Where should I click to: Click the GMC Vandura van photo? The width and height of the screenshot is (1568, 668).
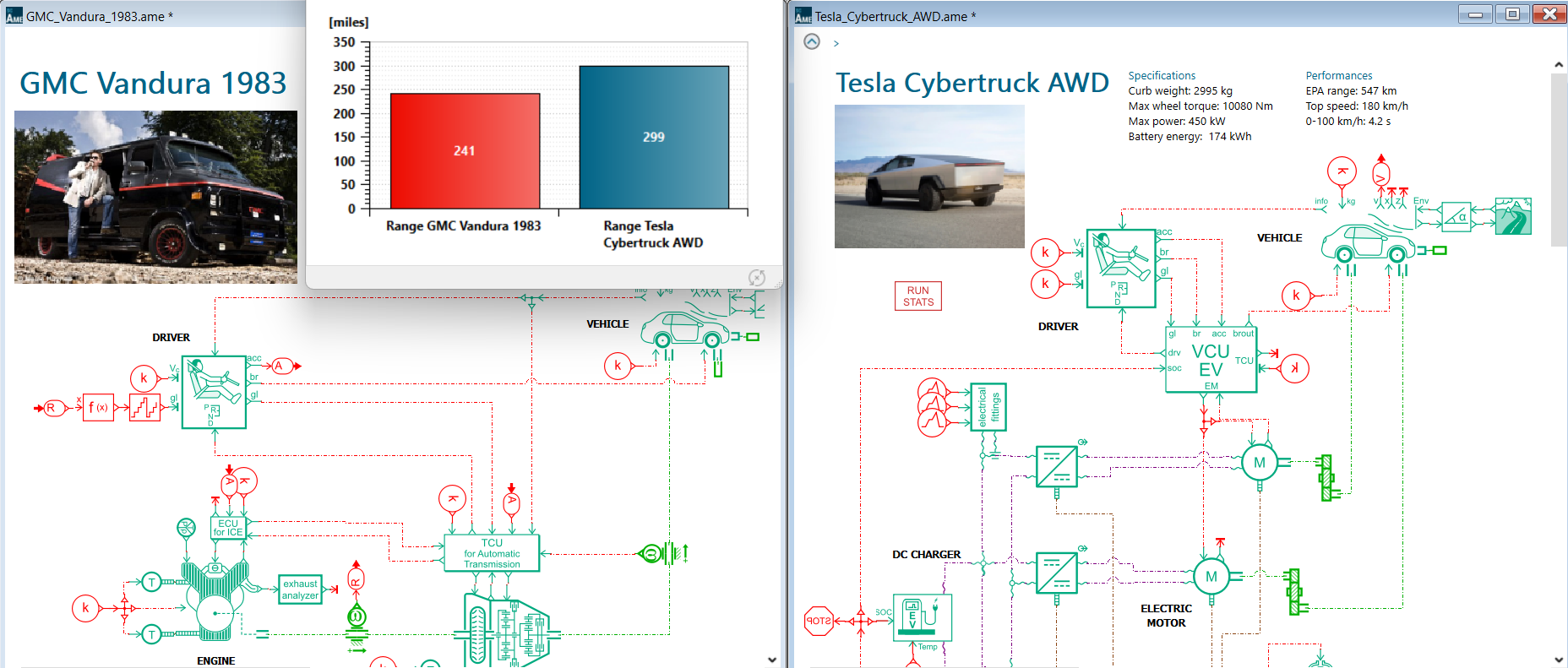click(155, 197)
